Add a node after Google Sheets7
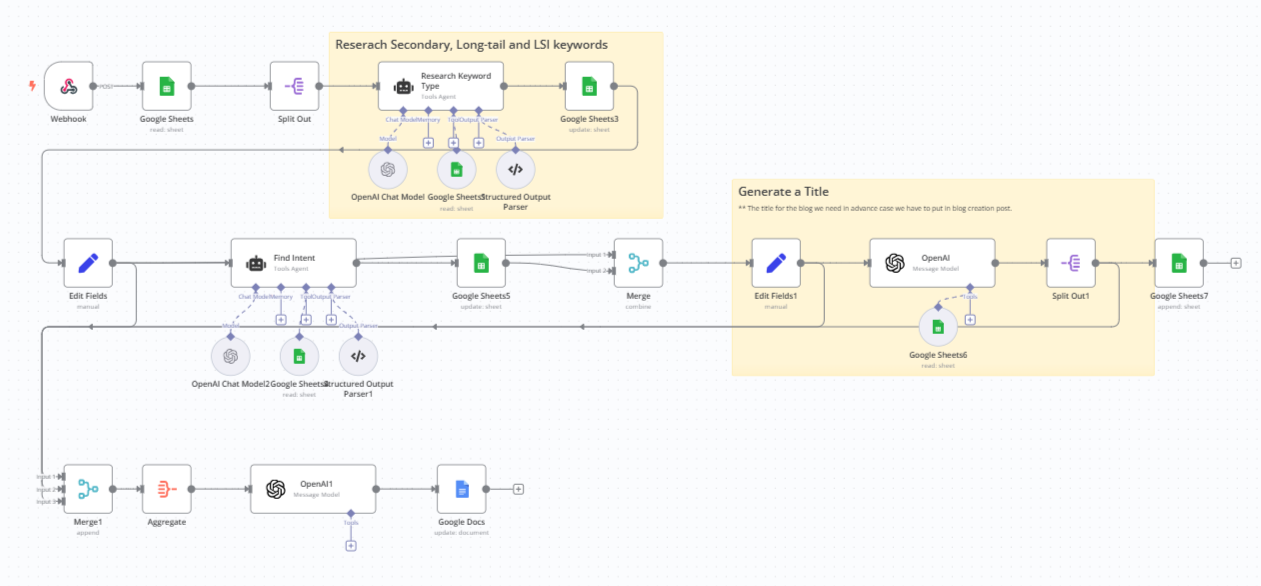1261x586 pixels. pyautogui.click(x=1236, y=263)
